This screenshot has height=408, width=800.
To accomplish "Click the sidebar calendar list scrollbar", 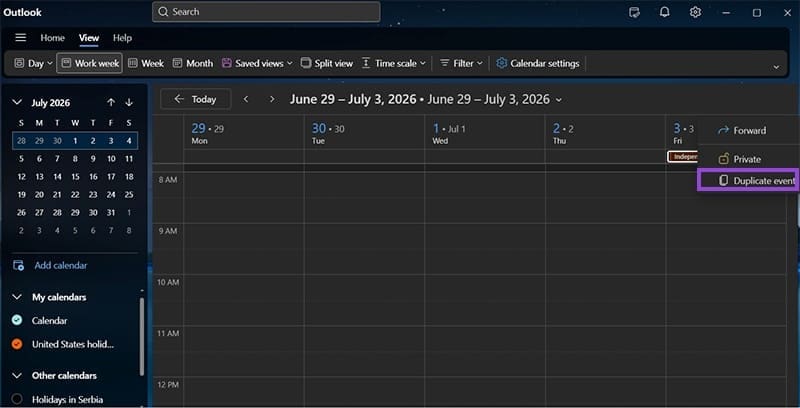I will pos(142,337).
